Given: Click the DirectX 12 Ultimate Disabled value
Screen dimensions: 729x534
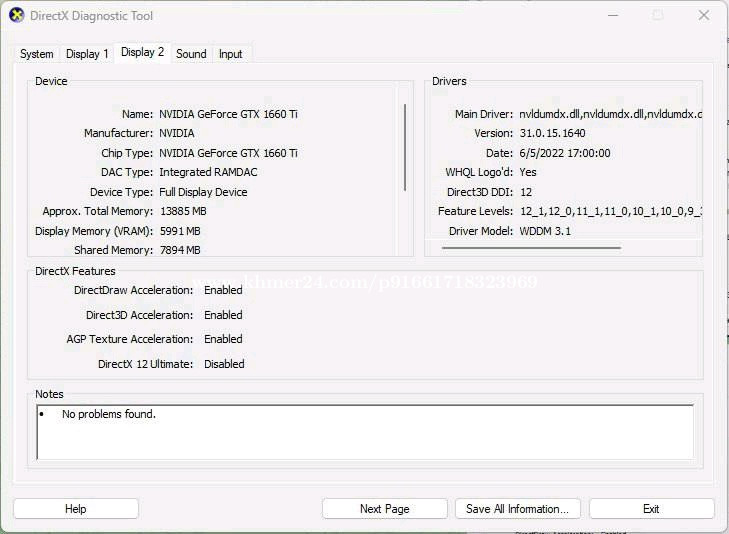Looking at the screenshot, I should click(x=224, y=364).
